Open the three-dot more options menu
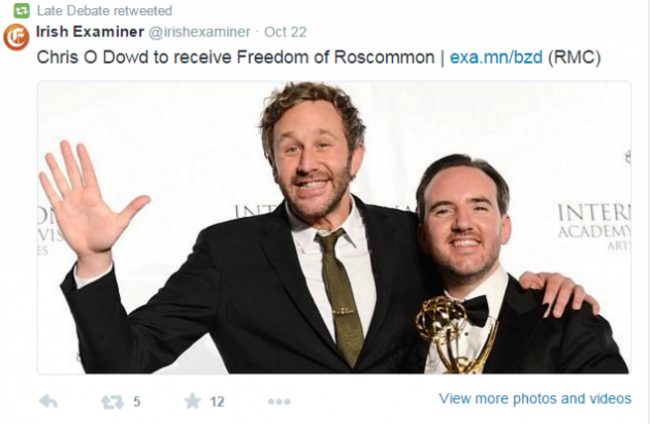Screen dimensions: 650x424 279,402
